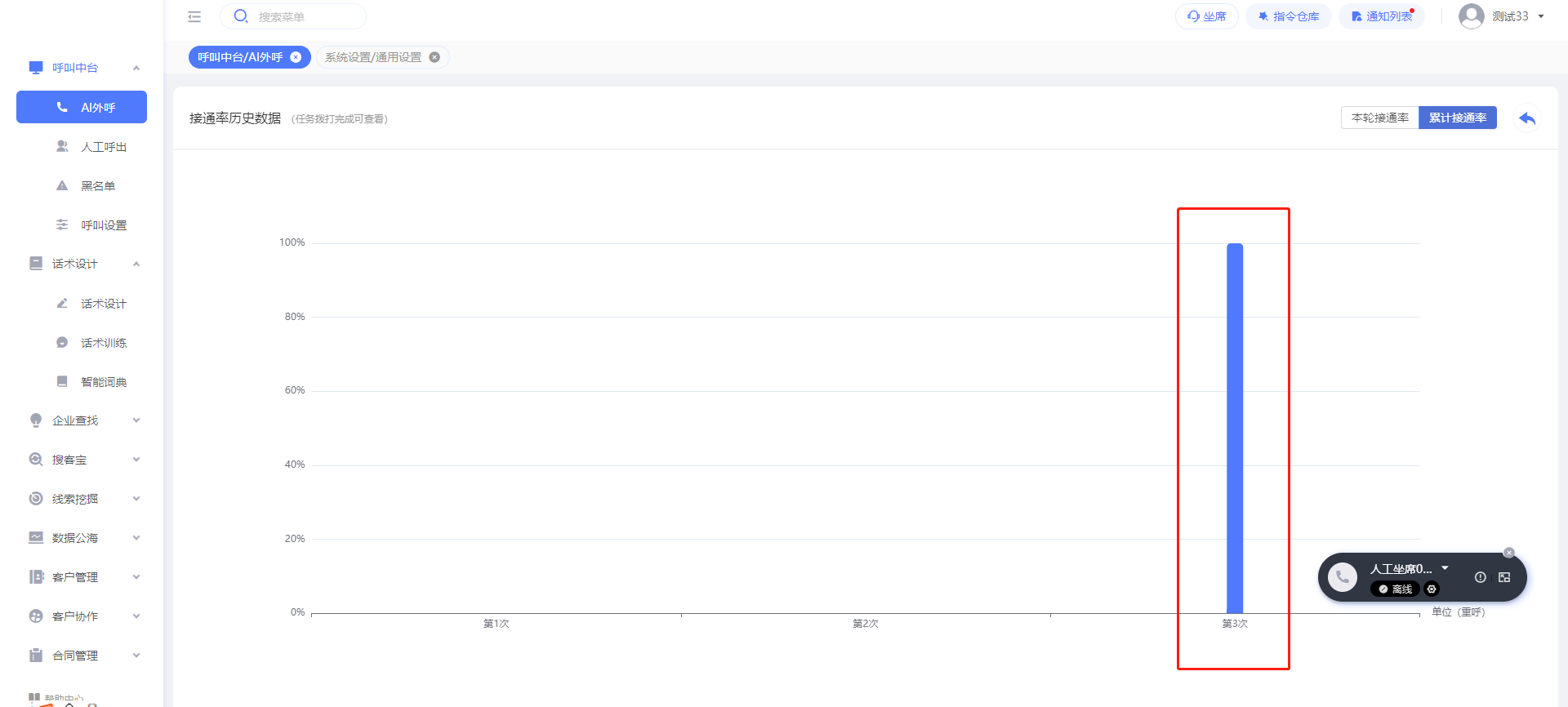This screenshot has height=707, width=1568.
Task: Open the 人工坐席 dropdown arrow
Action: (1445, 567)
